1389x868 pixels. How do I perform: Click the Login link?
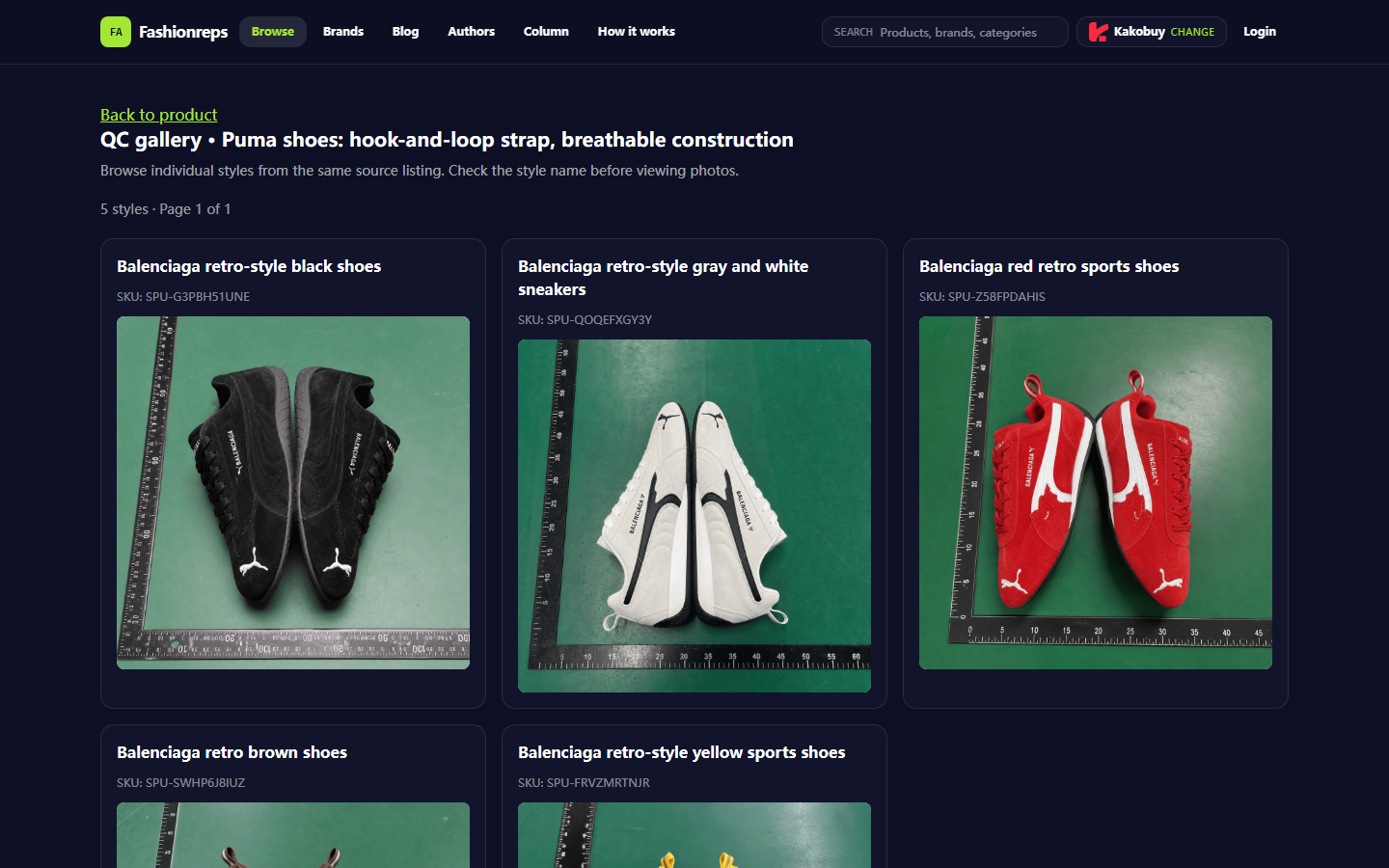(1260, 32)
